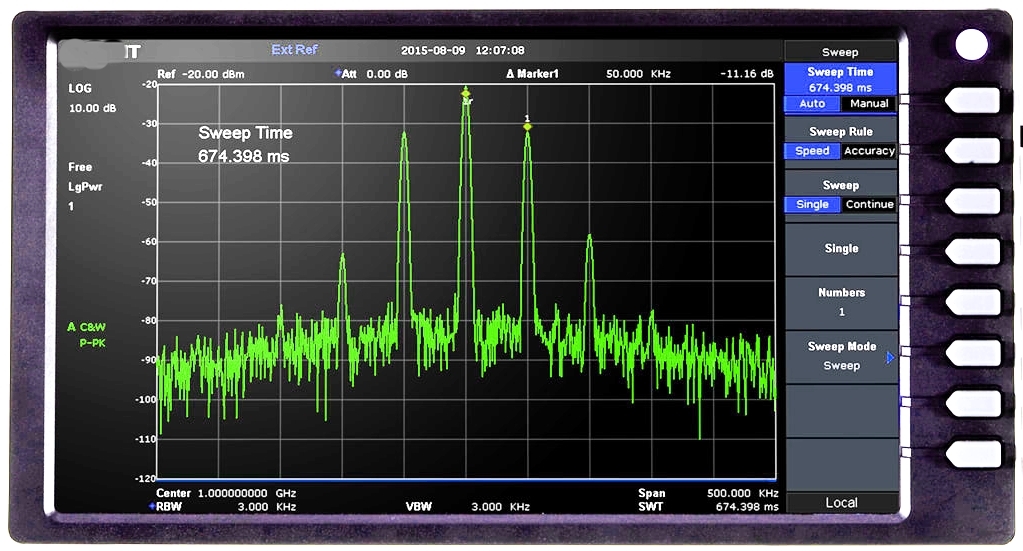Select reference marker diamond on center peak

[465, 93]
